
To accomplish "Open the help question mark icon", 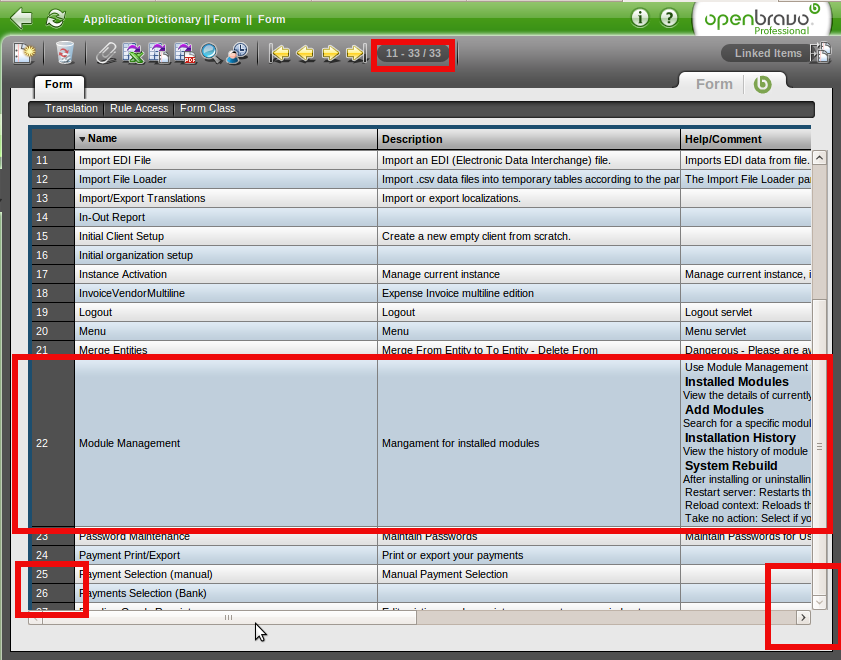I will pyautogui.click(x=669, y=18).
